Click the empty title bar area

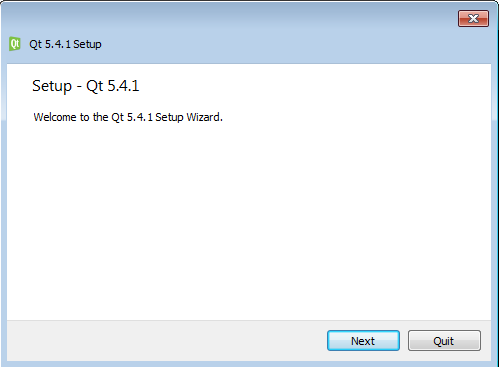coord(267,44)
